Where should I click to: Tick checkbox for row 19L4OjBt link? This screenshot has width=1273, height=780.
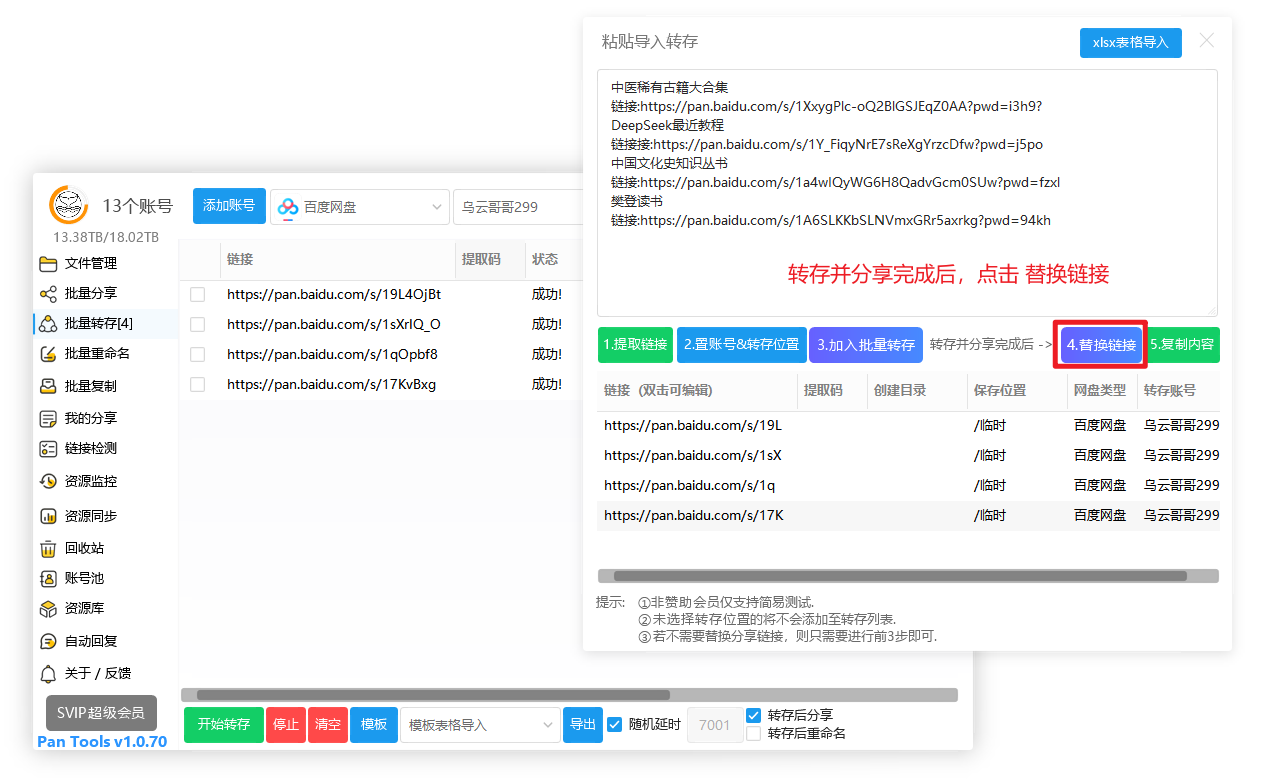198,295
